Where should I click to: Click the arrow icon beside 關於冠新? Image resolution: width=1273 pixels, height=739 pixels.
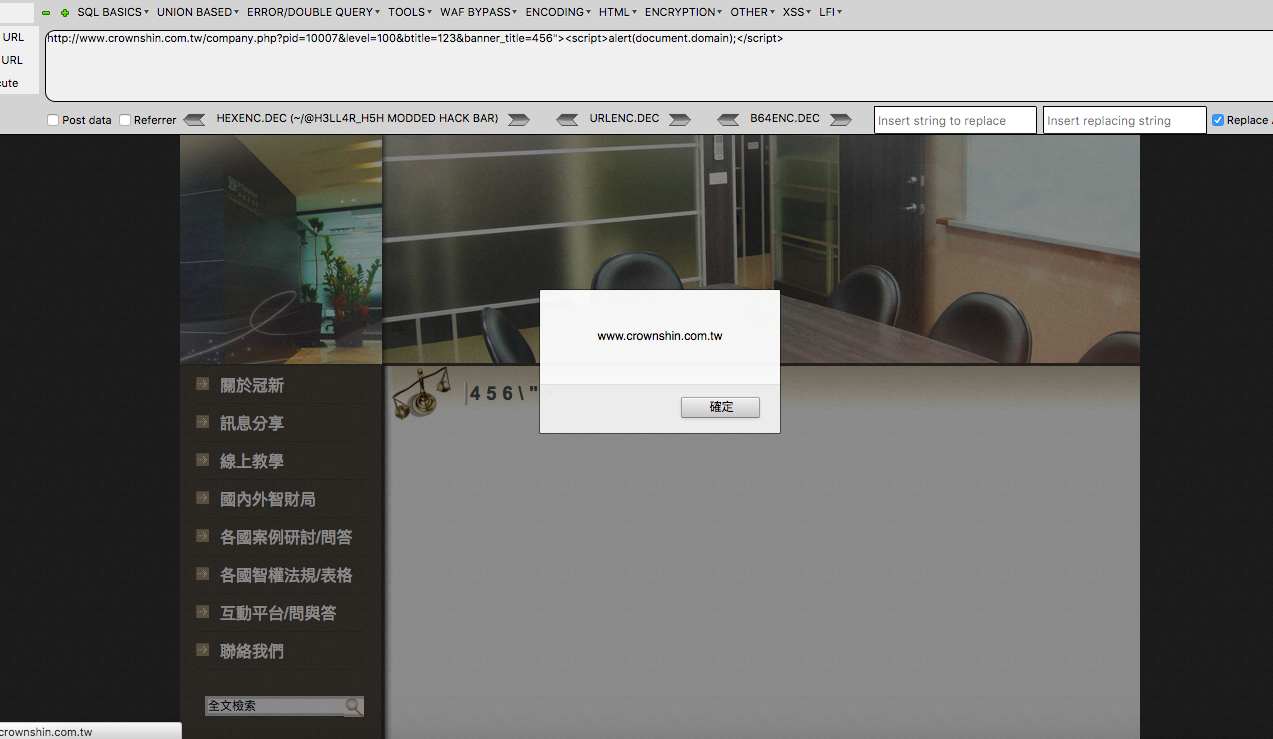(203, 384)
